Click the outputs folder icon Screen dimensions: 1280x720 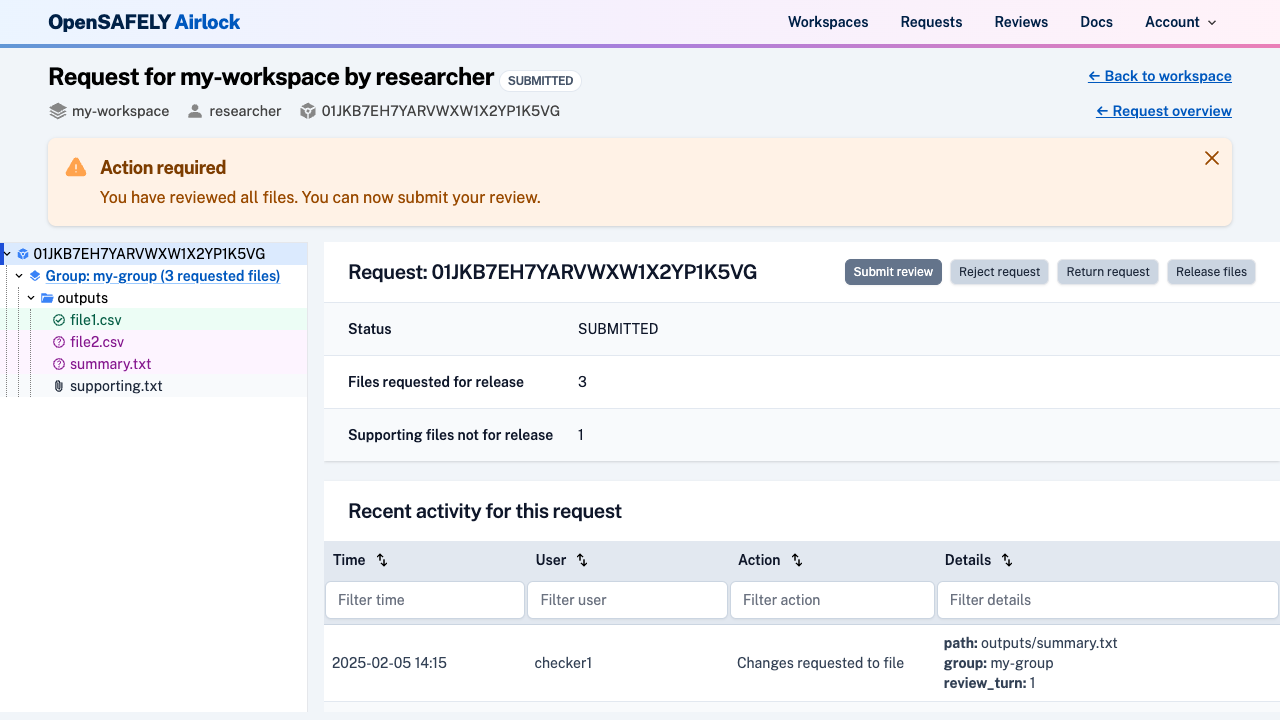pos(47,298)
